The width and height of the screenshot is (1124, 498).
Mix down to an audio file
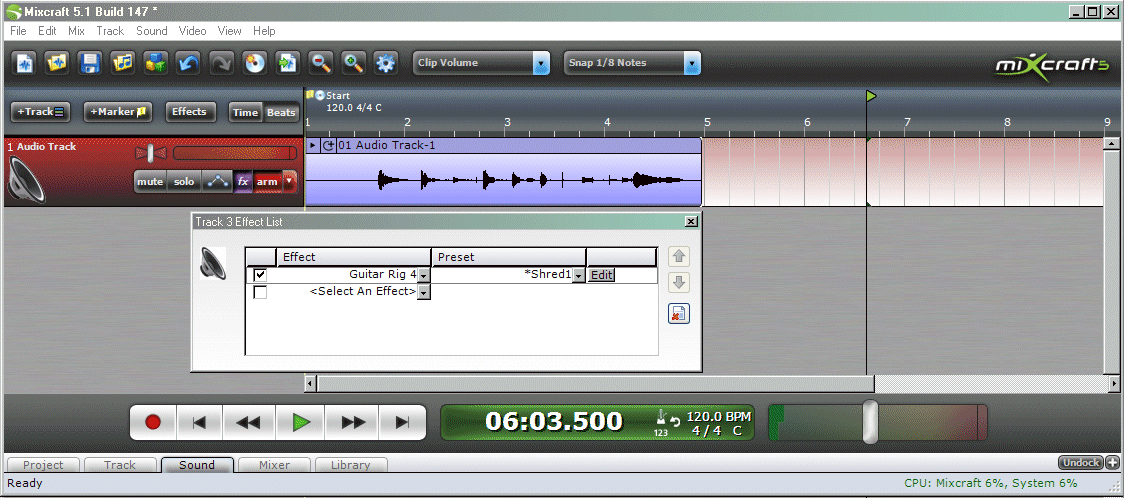click(288, 63)
